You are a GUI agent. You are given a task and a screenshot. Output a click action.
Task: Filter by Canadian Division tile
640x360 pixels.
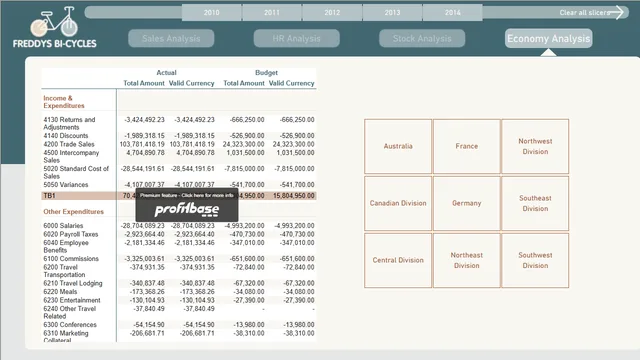(398, 203)
